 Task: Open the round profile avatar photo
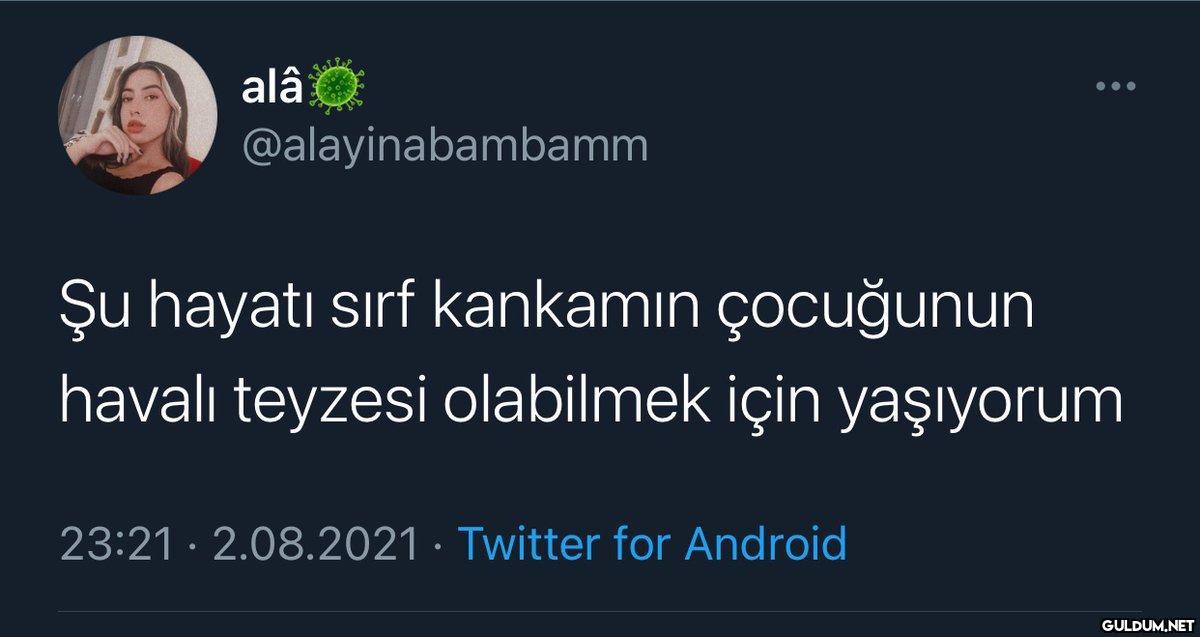138,115
